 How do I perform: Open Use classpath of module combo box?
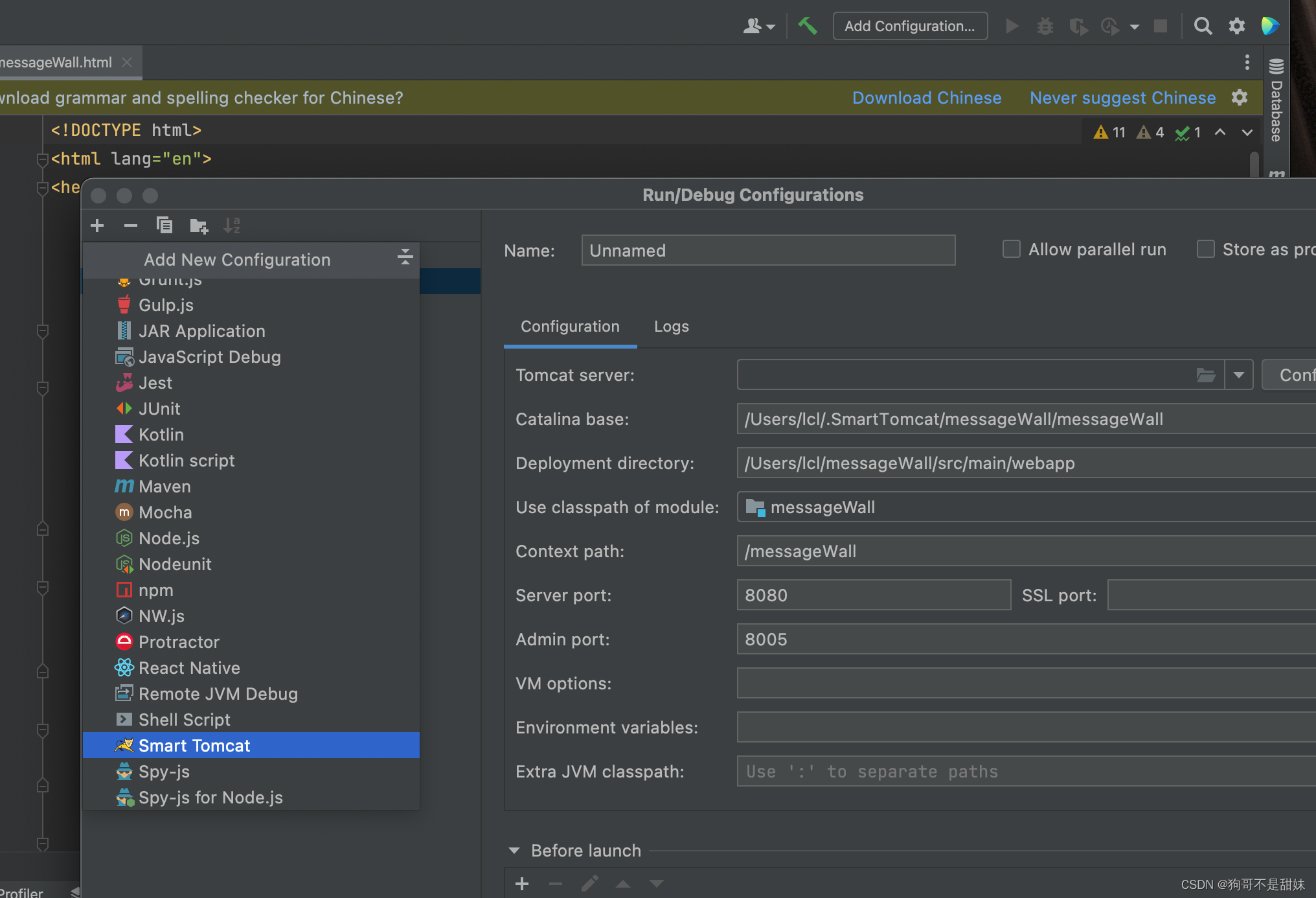[1027, 507]
